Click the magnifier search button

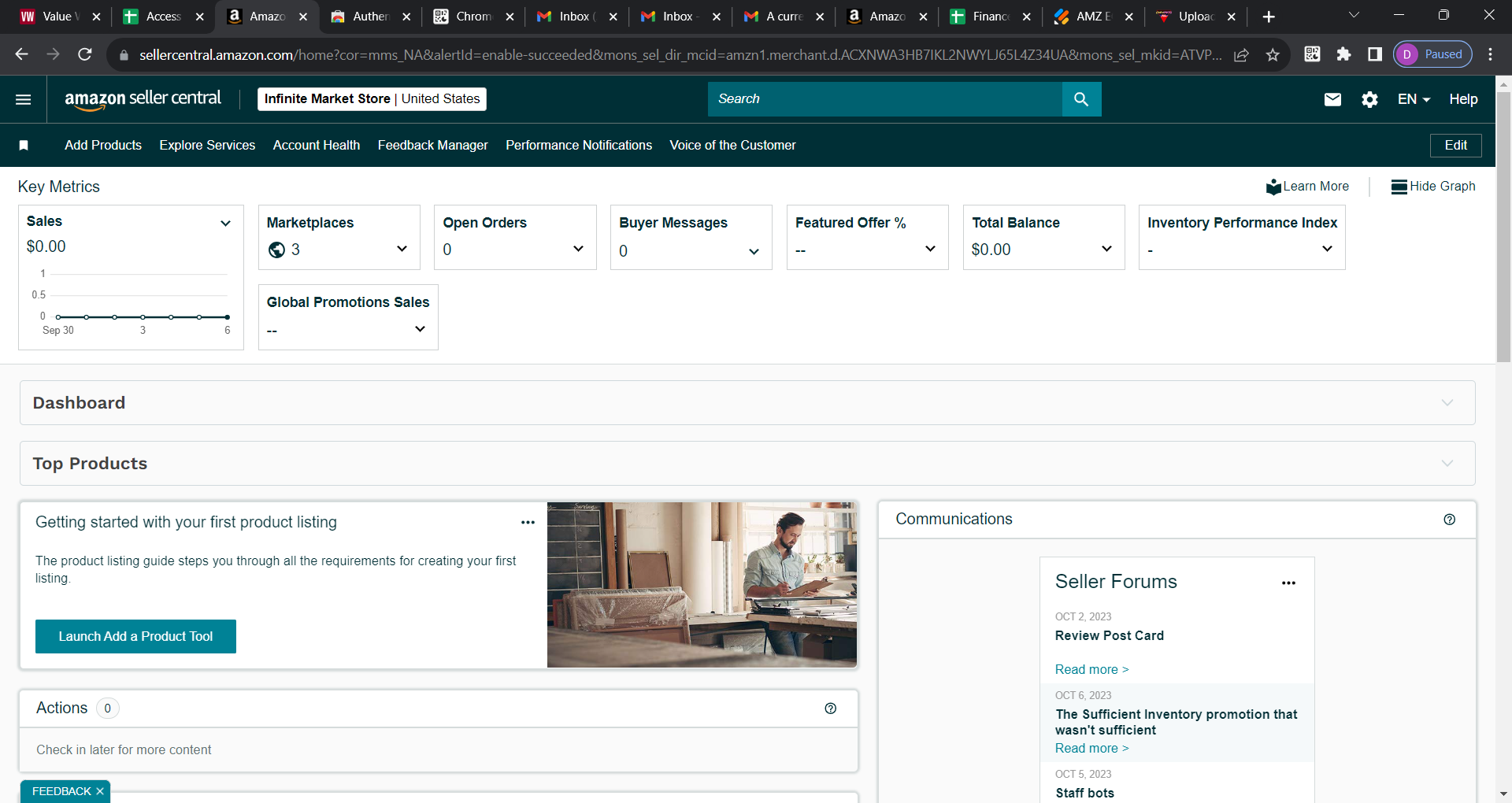click(1081, 99)
